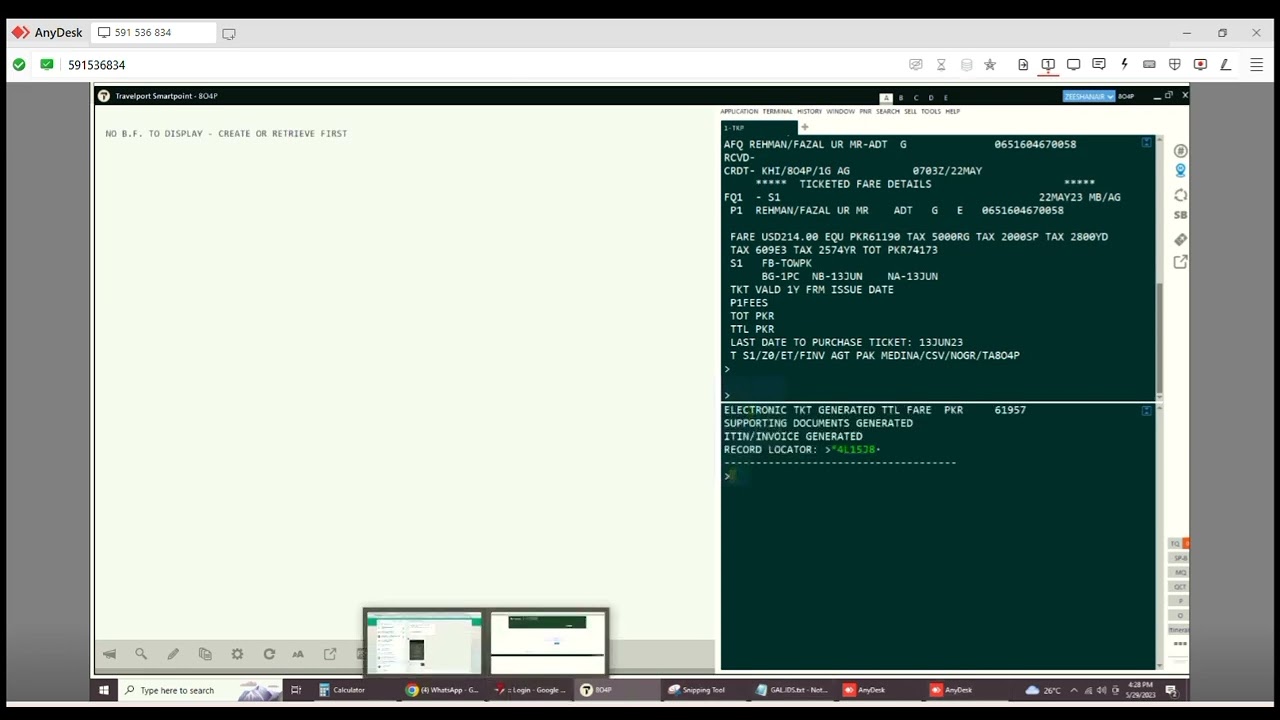Open AnyDesk whiteboard pen icon
1280x720 pixels.
[x=1225, y=65]
